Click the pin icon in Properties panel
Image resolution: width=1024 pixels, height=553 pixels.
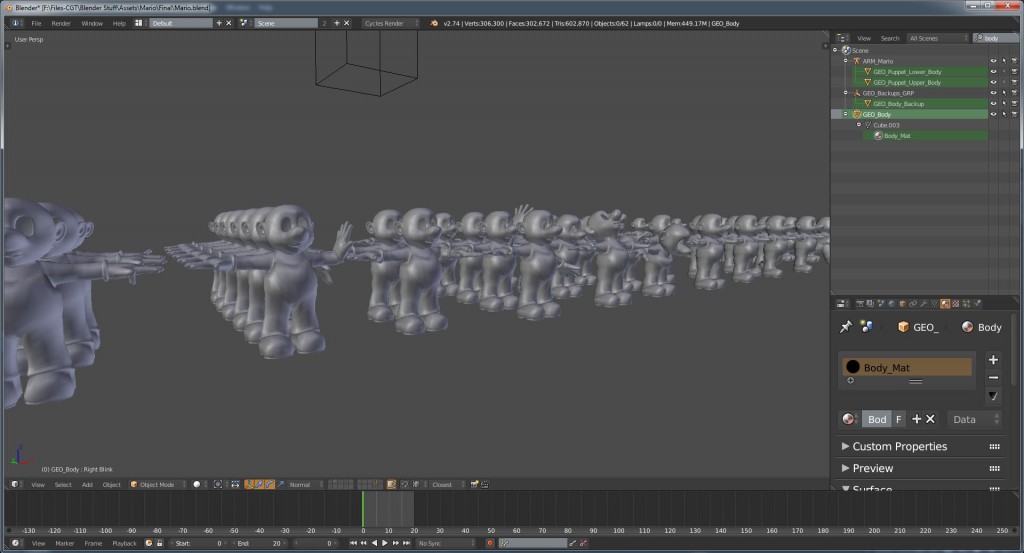(x=846, y=327)
